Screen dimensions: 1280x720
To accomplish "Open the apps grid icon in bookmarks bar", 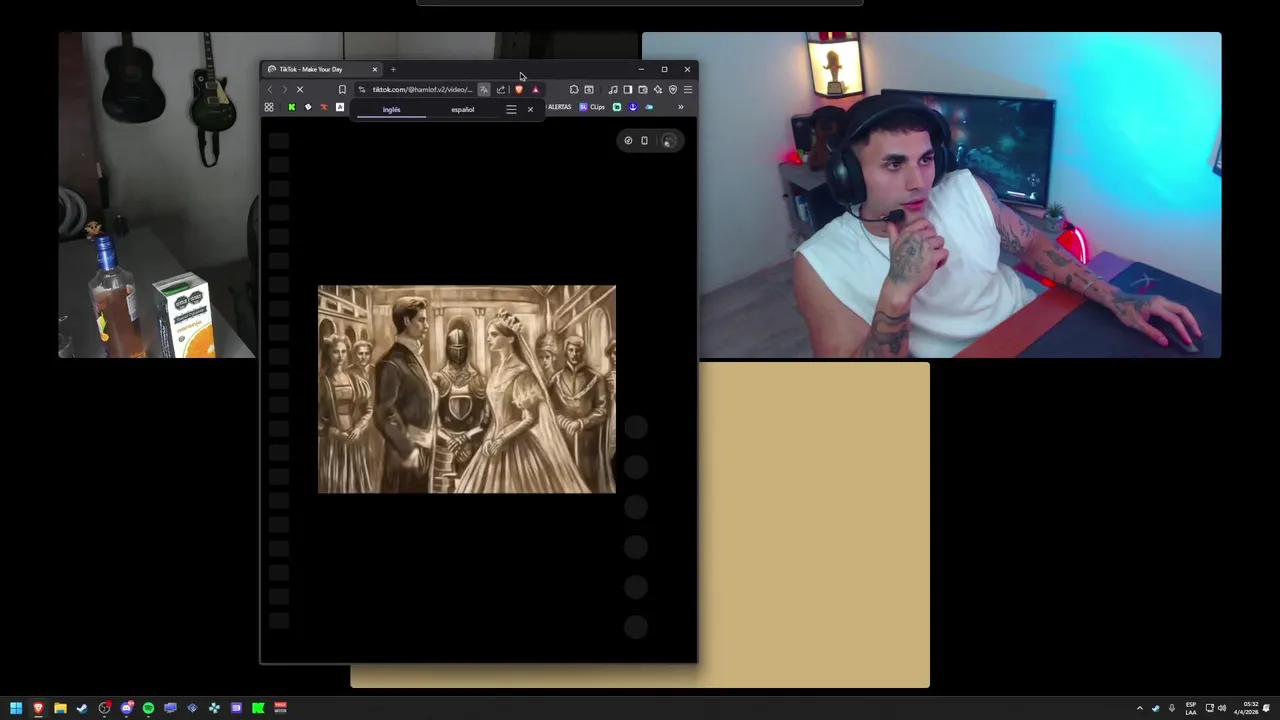I will click(x=269, y=107).
